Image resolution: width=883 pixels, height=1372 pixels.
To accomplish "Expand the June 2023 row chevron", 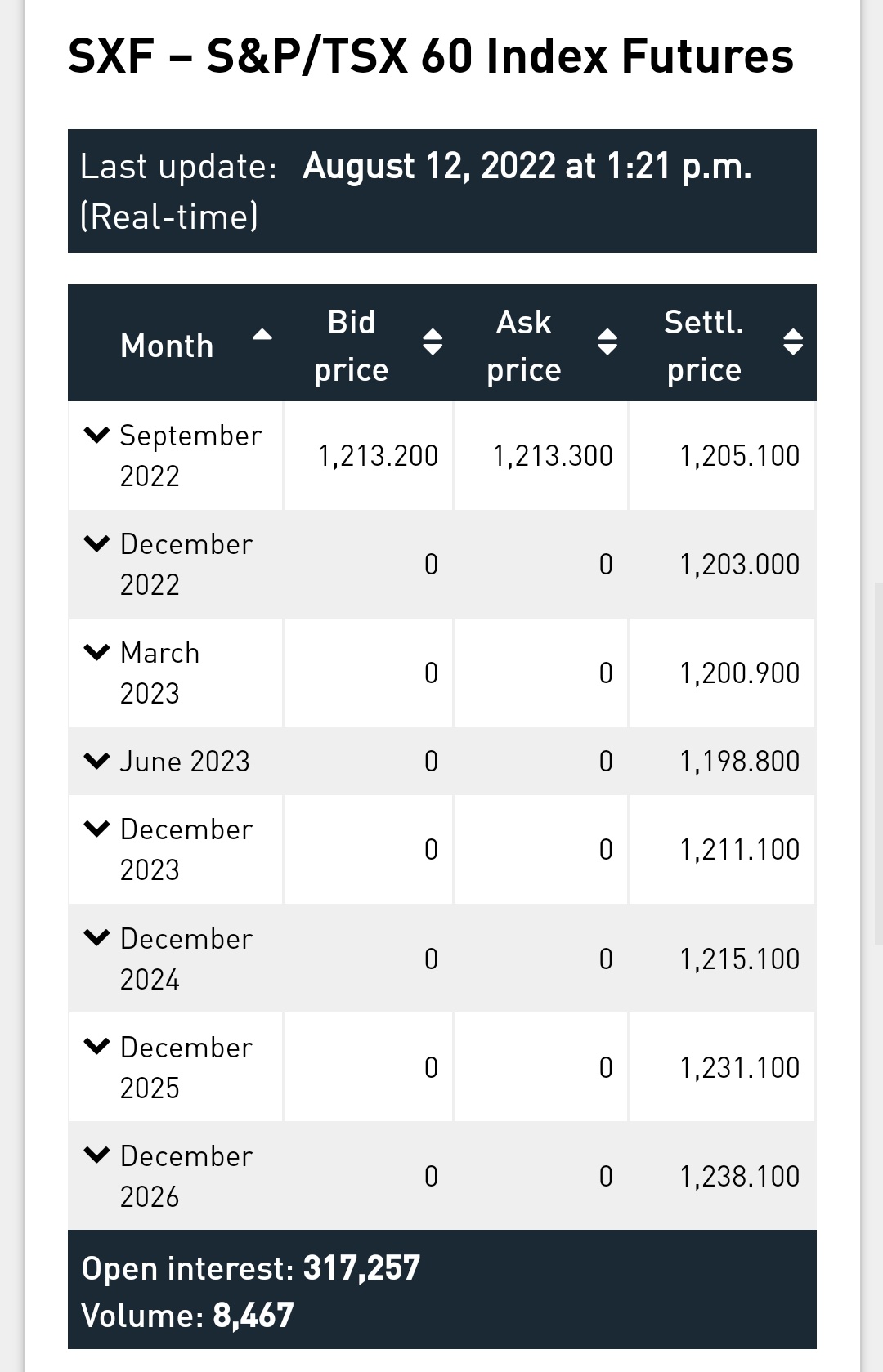I will point(96,762).
